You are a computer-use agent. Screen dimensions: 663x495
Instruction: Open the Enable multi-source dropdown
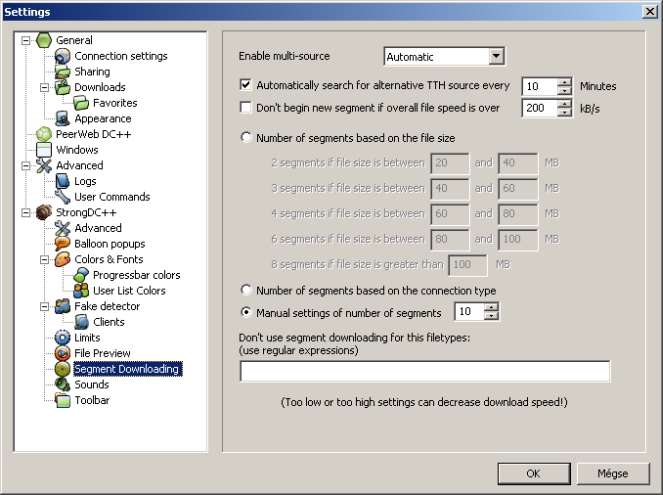[x=496, y=57]
